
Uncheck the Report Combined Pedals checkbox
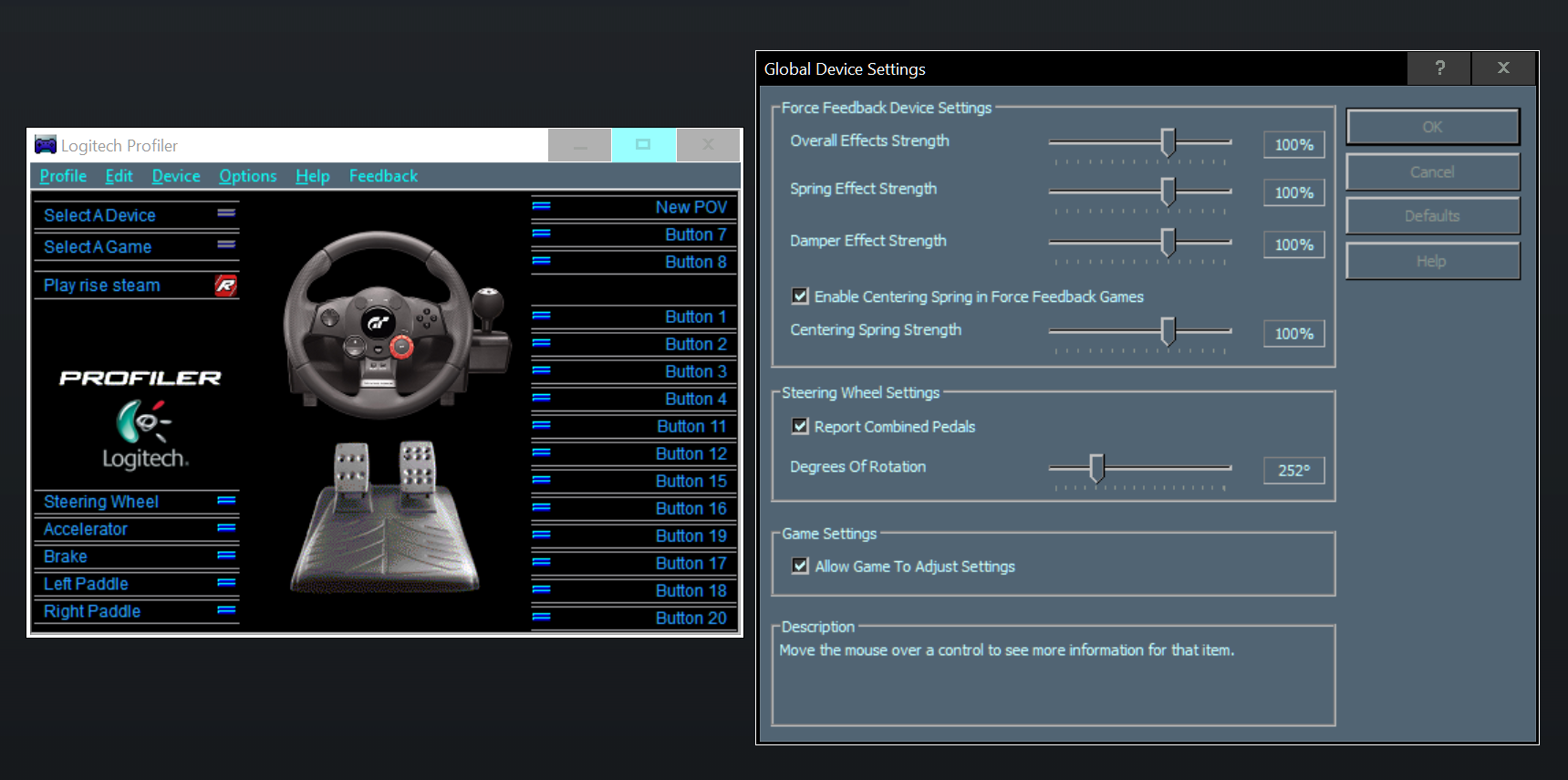point(800,426)
